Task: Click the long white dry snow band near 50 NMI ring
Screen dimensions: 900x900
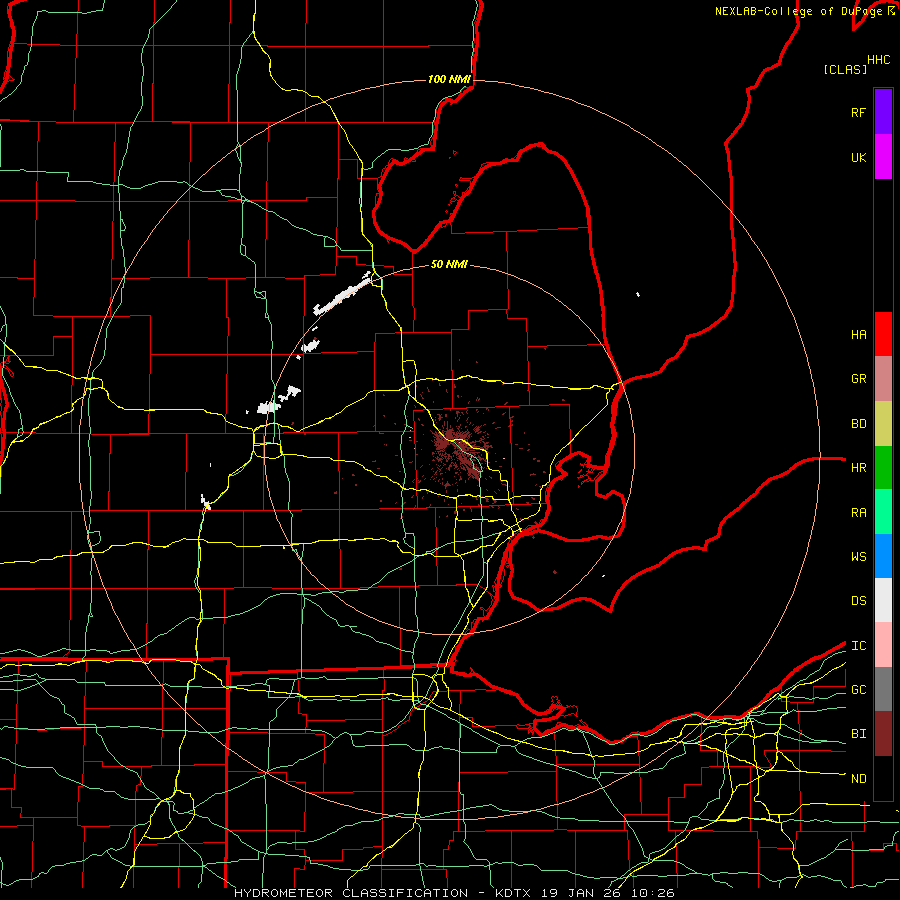Action: pos(343,294)
